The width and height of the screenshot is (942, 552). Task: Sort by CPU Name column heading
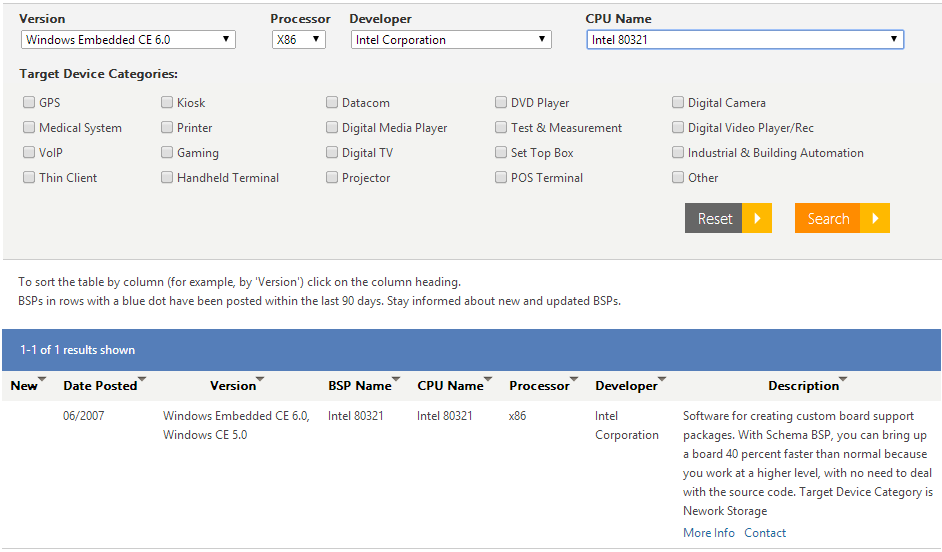click(451, 386)
